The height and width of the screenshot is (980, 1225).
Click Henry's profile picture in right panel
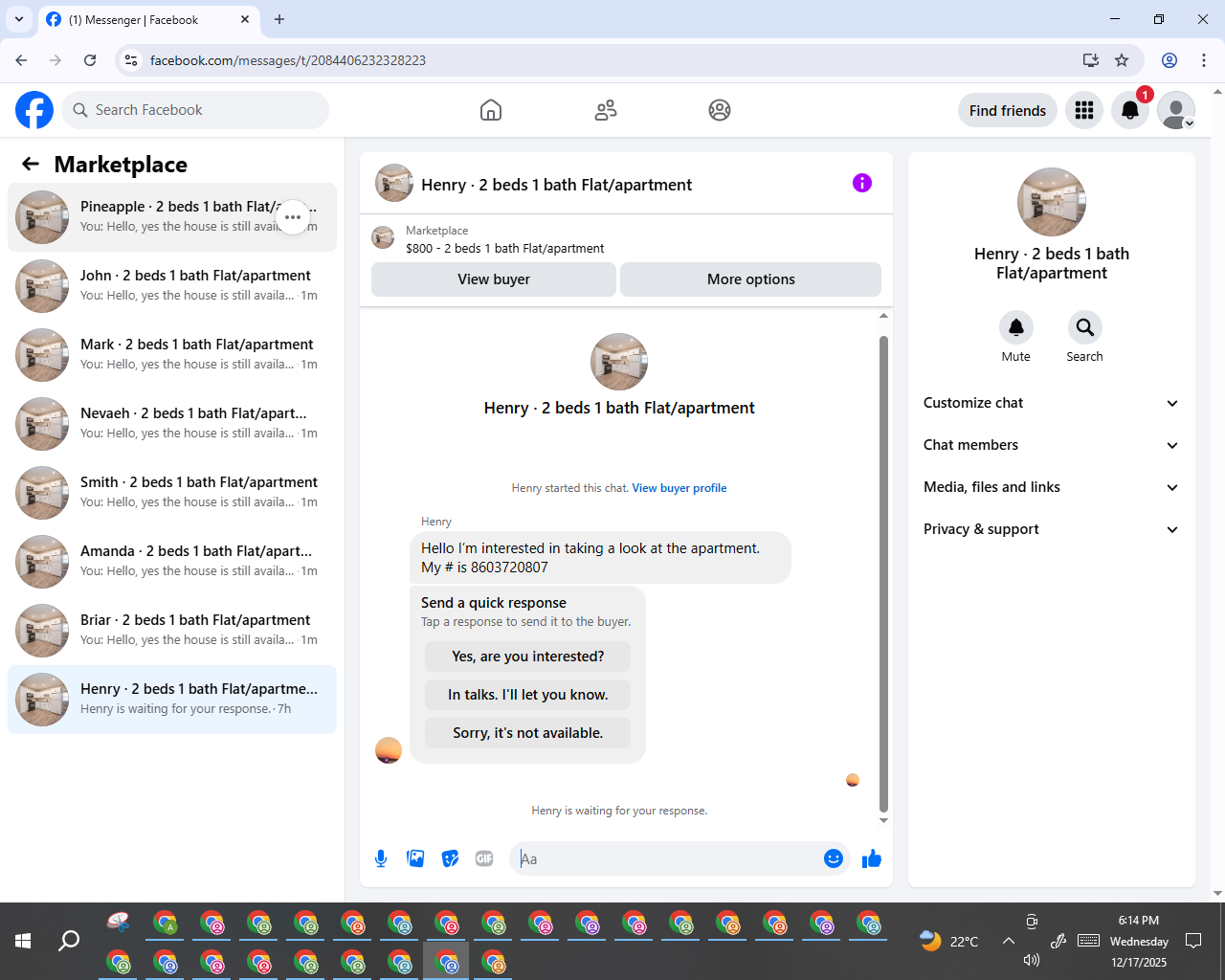1052,202
